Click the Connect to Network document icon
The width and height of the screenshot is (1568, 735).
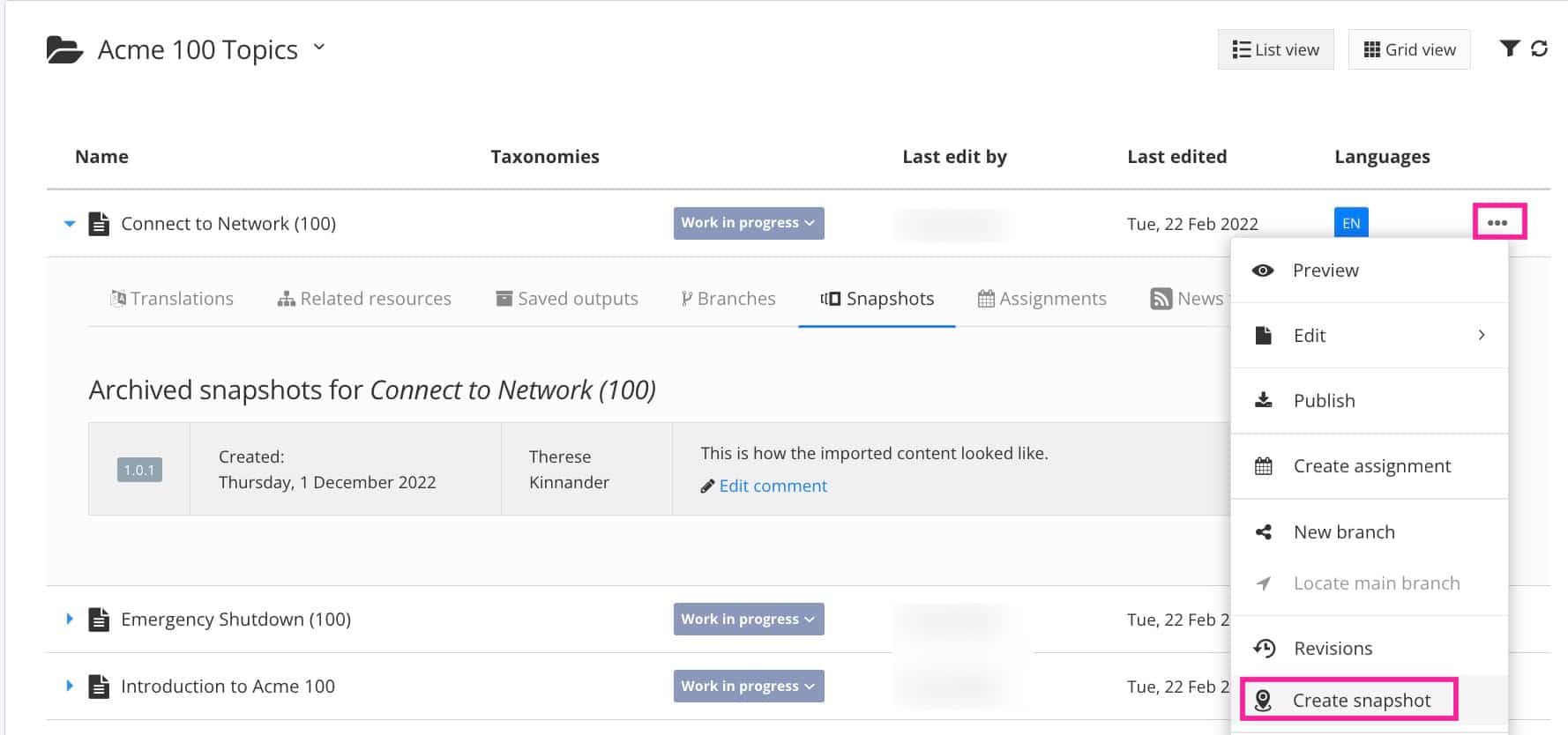(100, 224)
